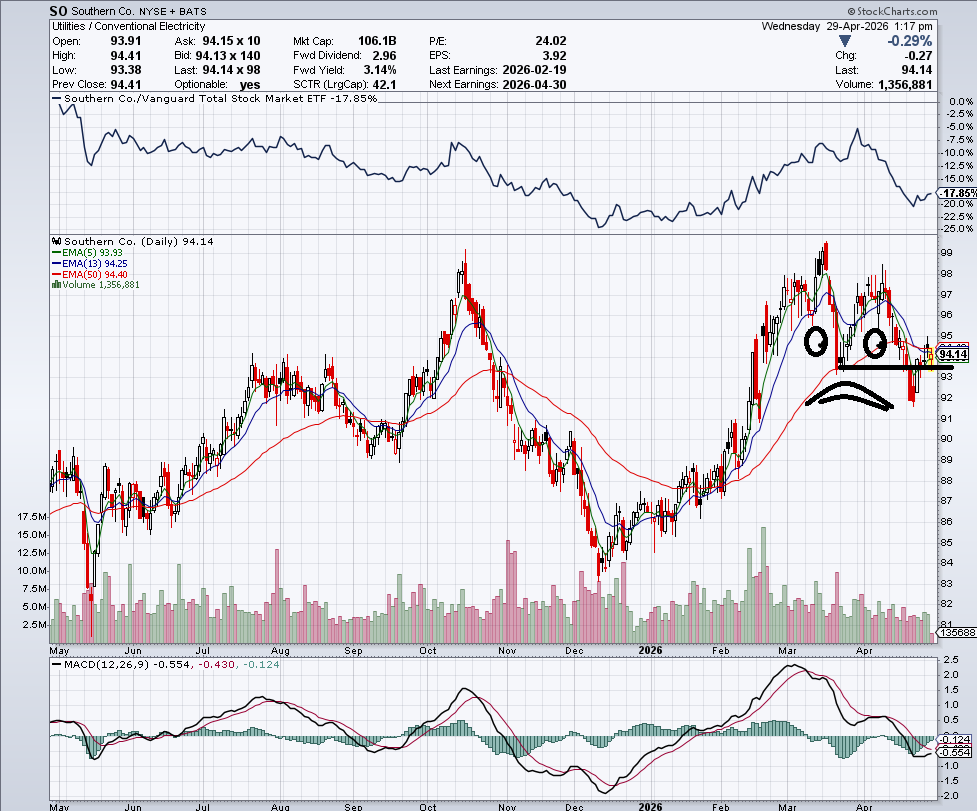The height and width of the screenshot is (811, 977).
Task: Click the P/E value 24.02
Action: [x=551, y=41]
